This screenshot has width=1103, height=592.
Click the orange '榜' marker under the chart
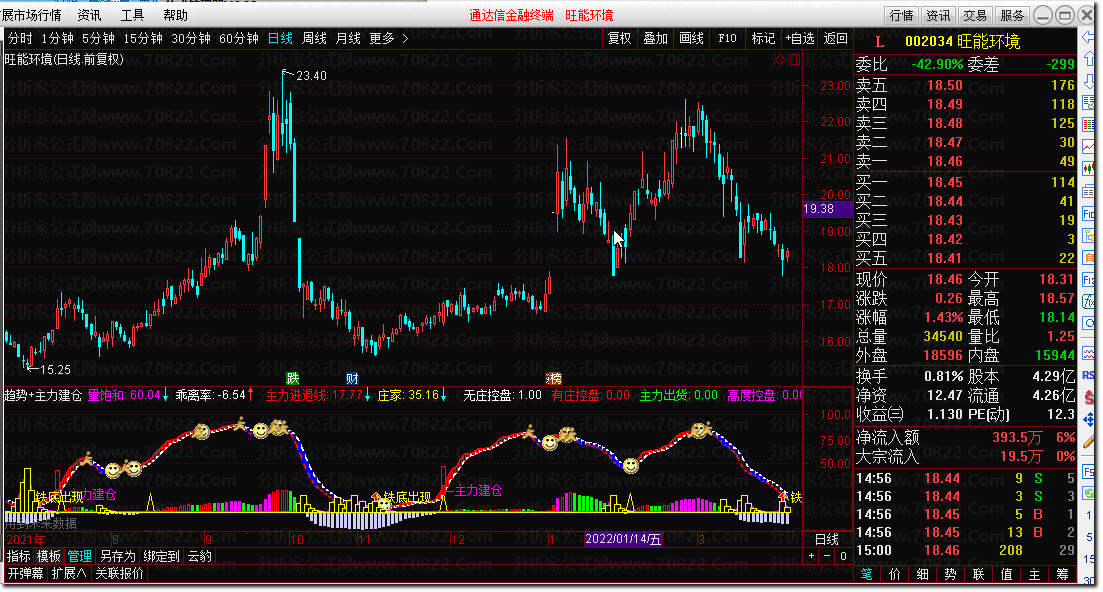(x=554, y=380)
